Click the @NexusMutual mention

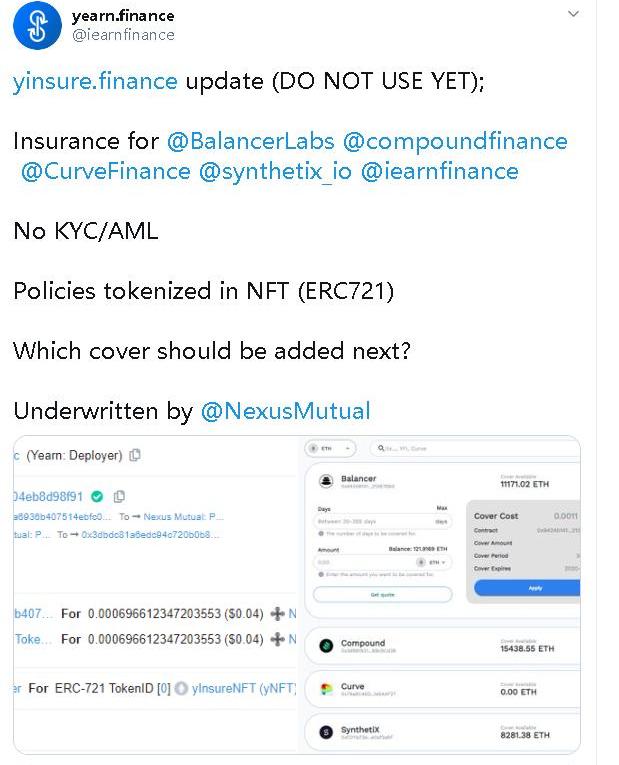286,411
